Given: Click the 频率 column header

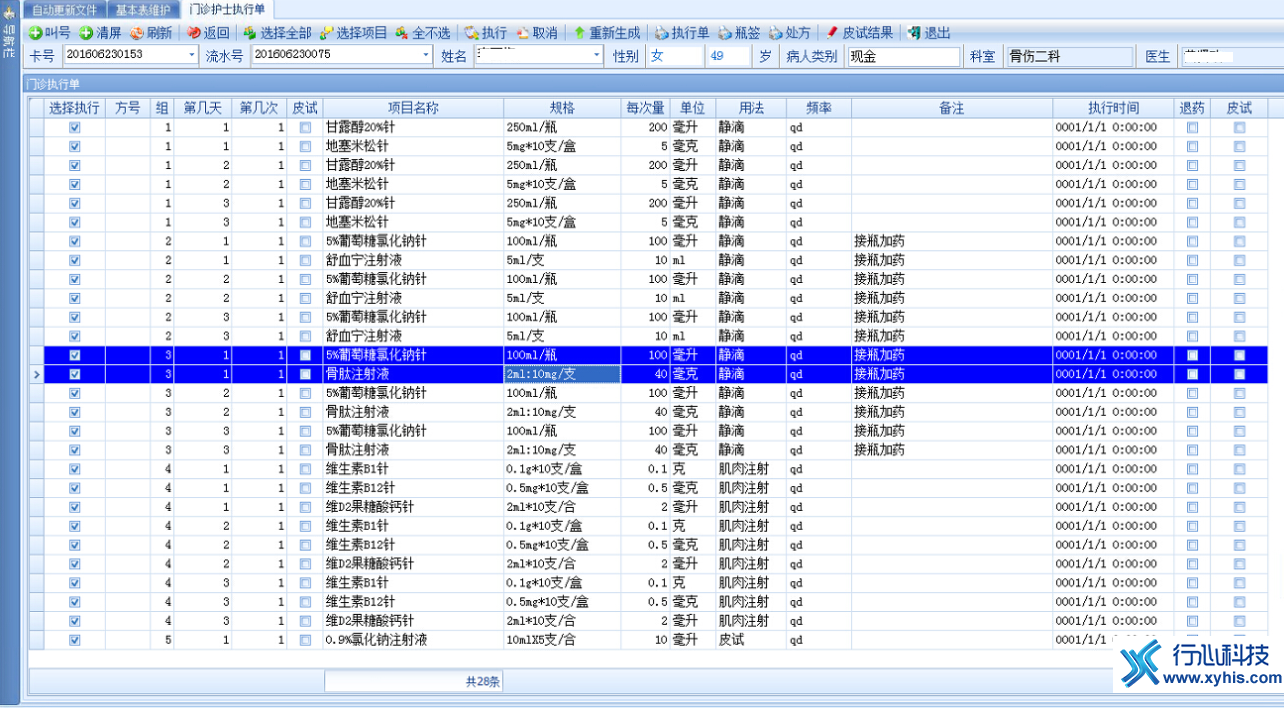Looking at the screenshot, I should 818,107.
